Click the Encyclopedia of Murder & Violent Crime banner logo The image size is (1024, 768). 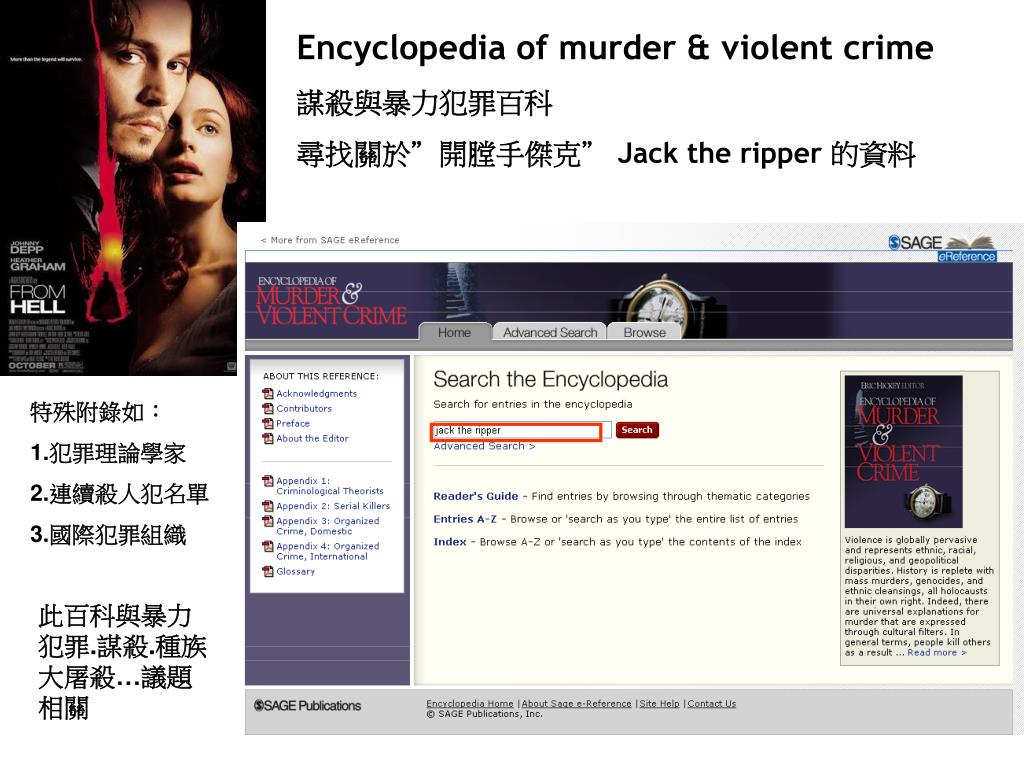(331, 301)
